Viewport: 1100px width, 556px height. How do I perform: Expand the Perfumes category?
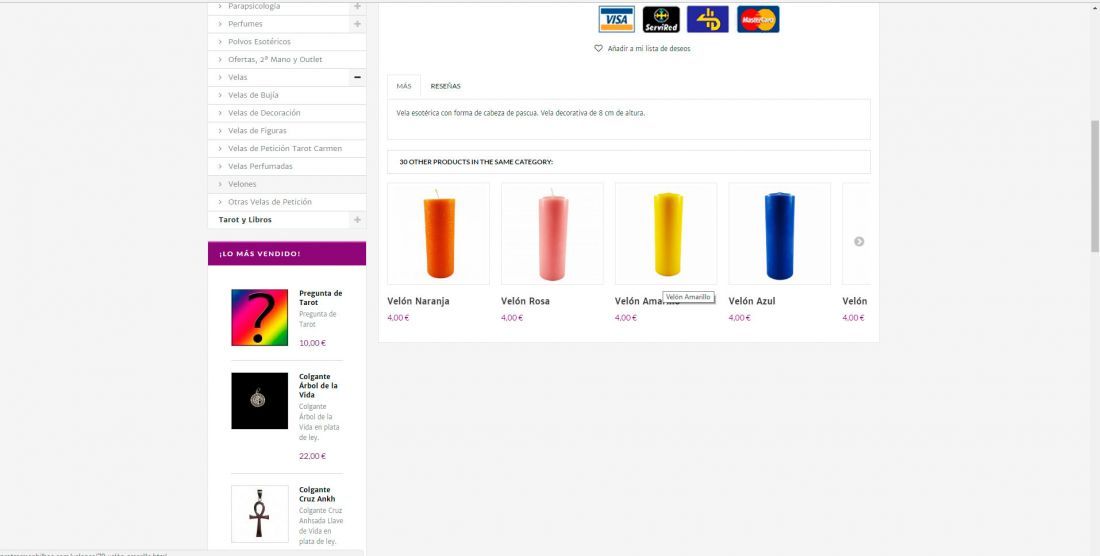357,23
